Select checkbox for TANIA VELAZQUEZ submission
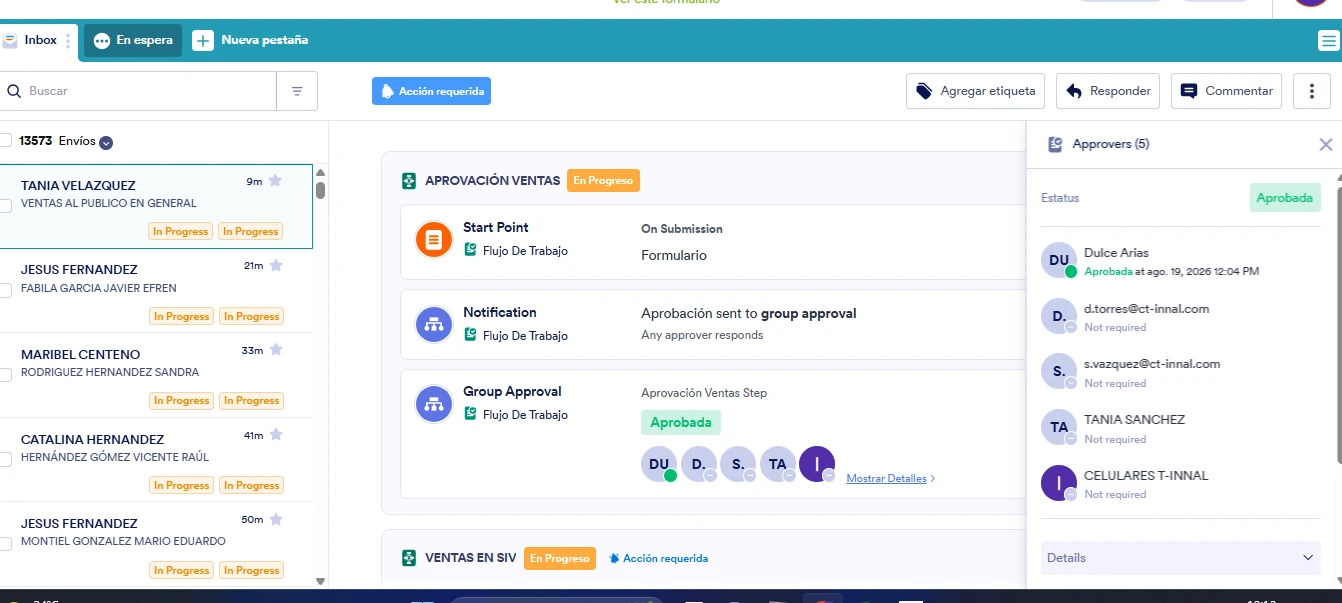The height and width of the screenshot is (603, 1342). click(6, 206)
